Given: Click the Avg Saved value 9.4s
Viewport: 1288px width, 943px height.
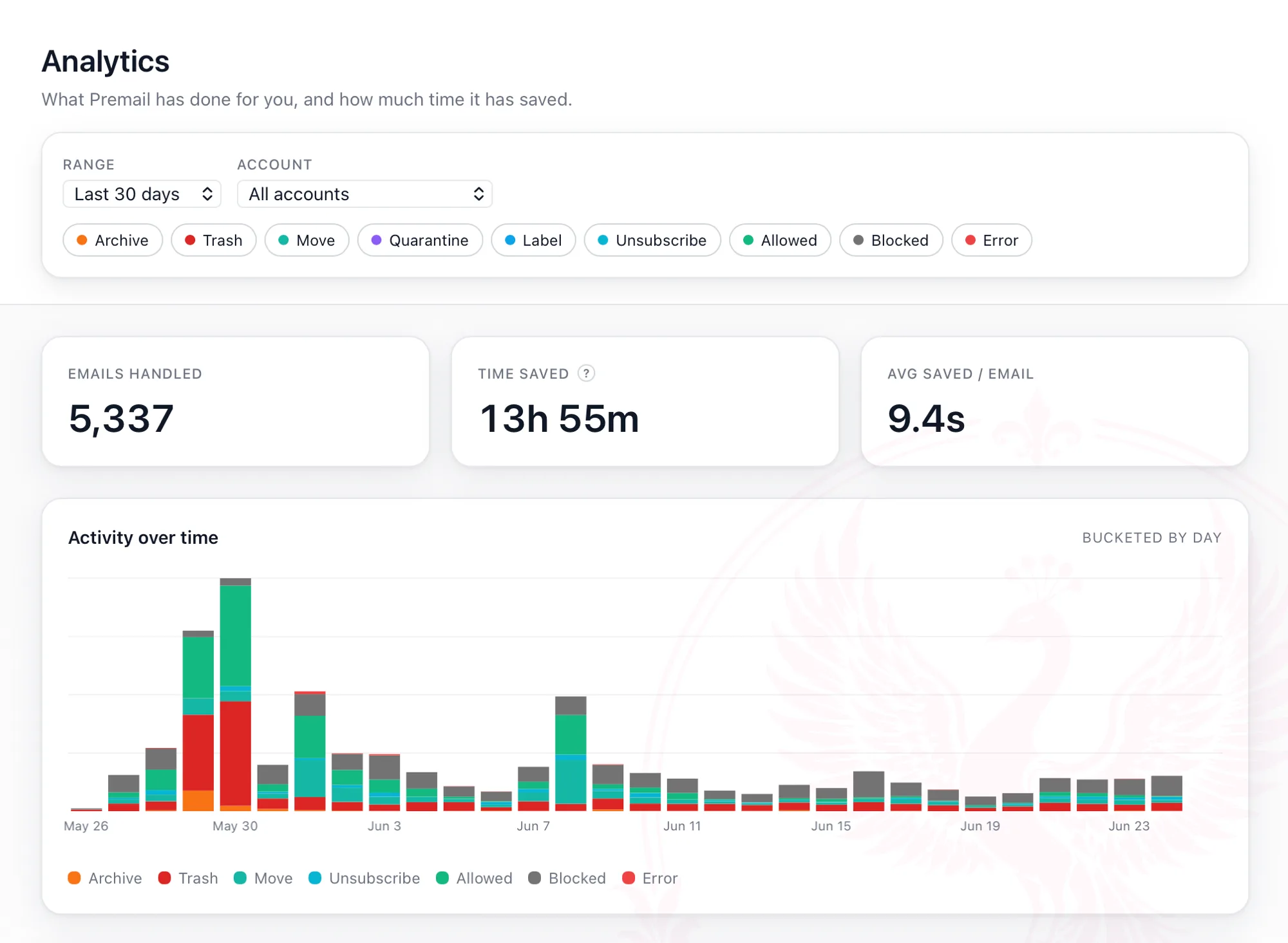Looking at the screenshot, I should 926,418.
